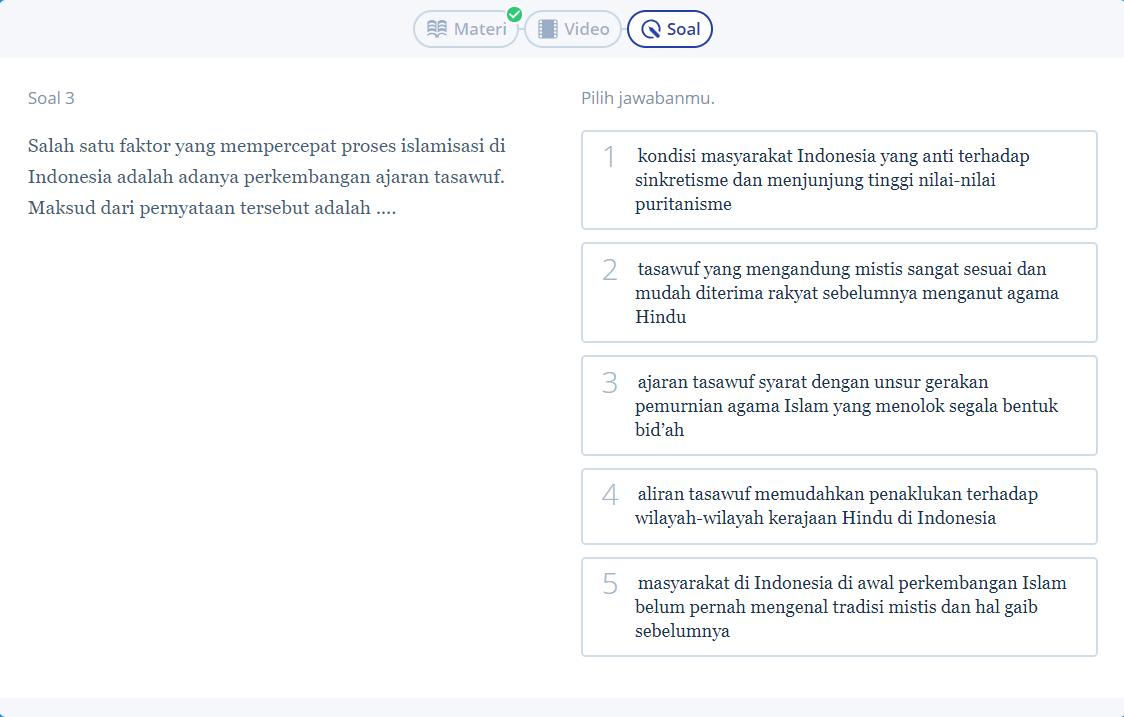Open the Video tab label
Image resolution: width=1124 pixels, height=717 pixels.
[x=586, y=29]
